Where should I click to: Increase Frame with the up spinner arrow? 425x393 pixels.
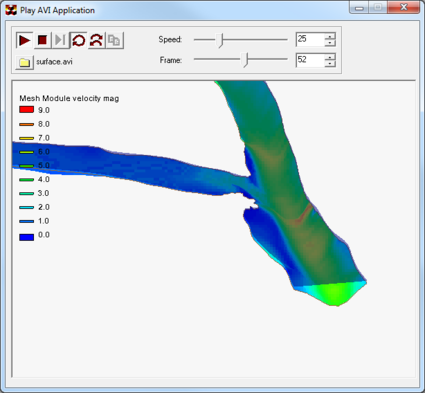pyautogui.click(x=330, y=57)
